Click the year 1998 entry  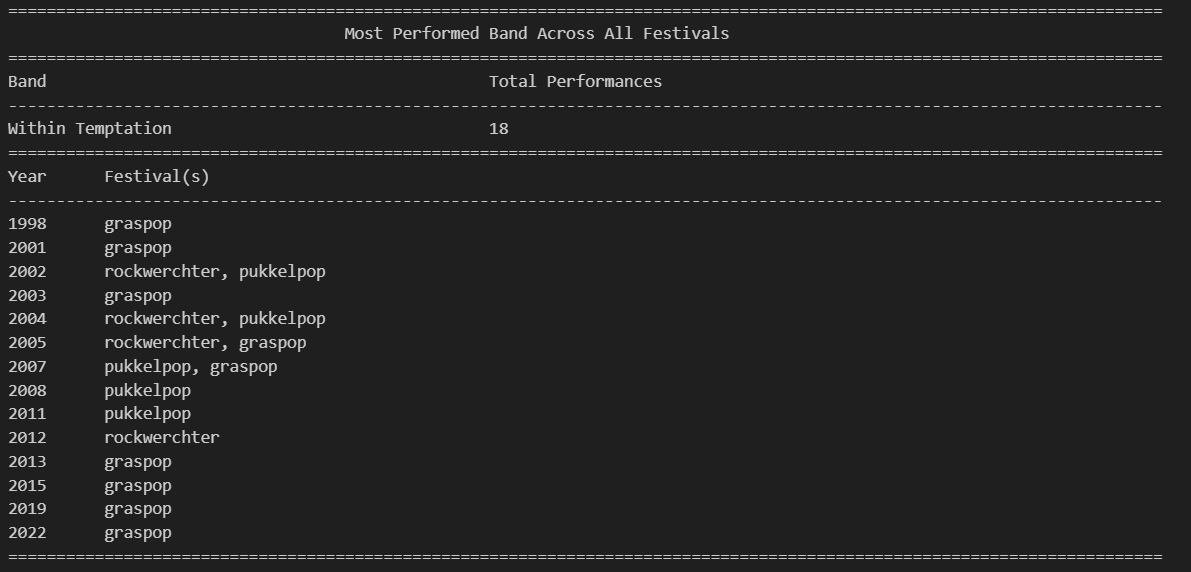[x=27, y=224]
